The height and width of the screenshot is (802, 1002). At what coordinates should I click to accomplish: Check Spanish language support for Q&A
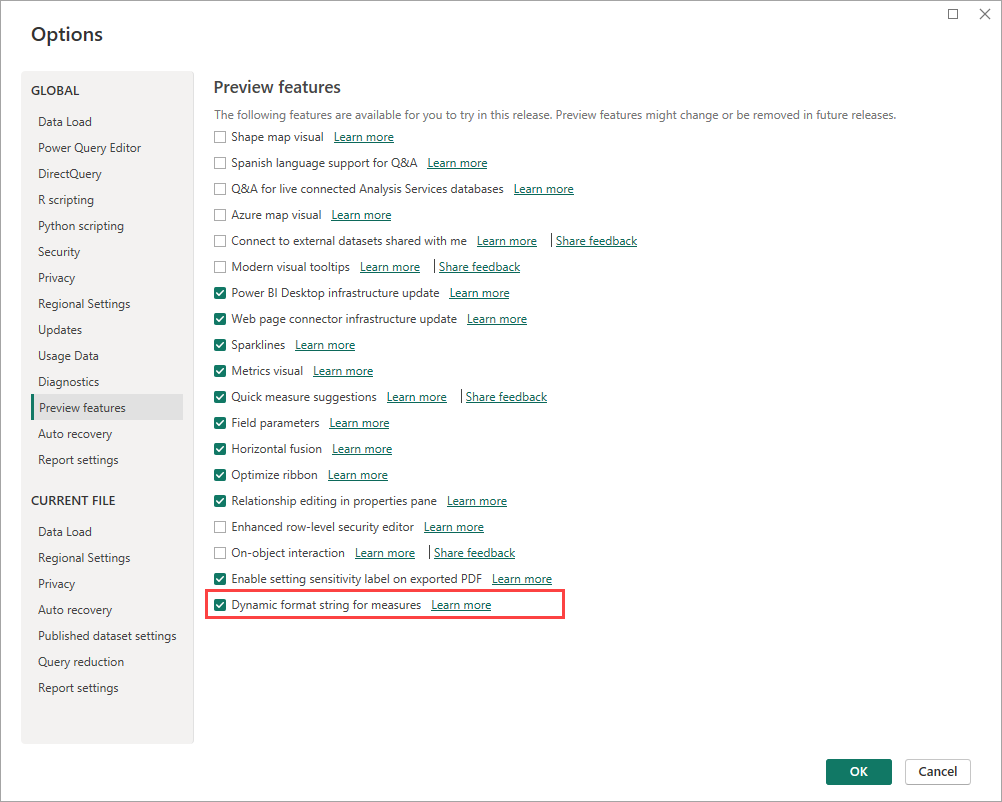click(x=220, y=163)
